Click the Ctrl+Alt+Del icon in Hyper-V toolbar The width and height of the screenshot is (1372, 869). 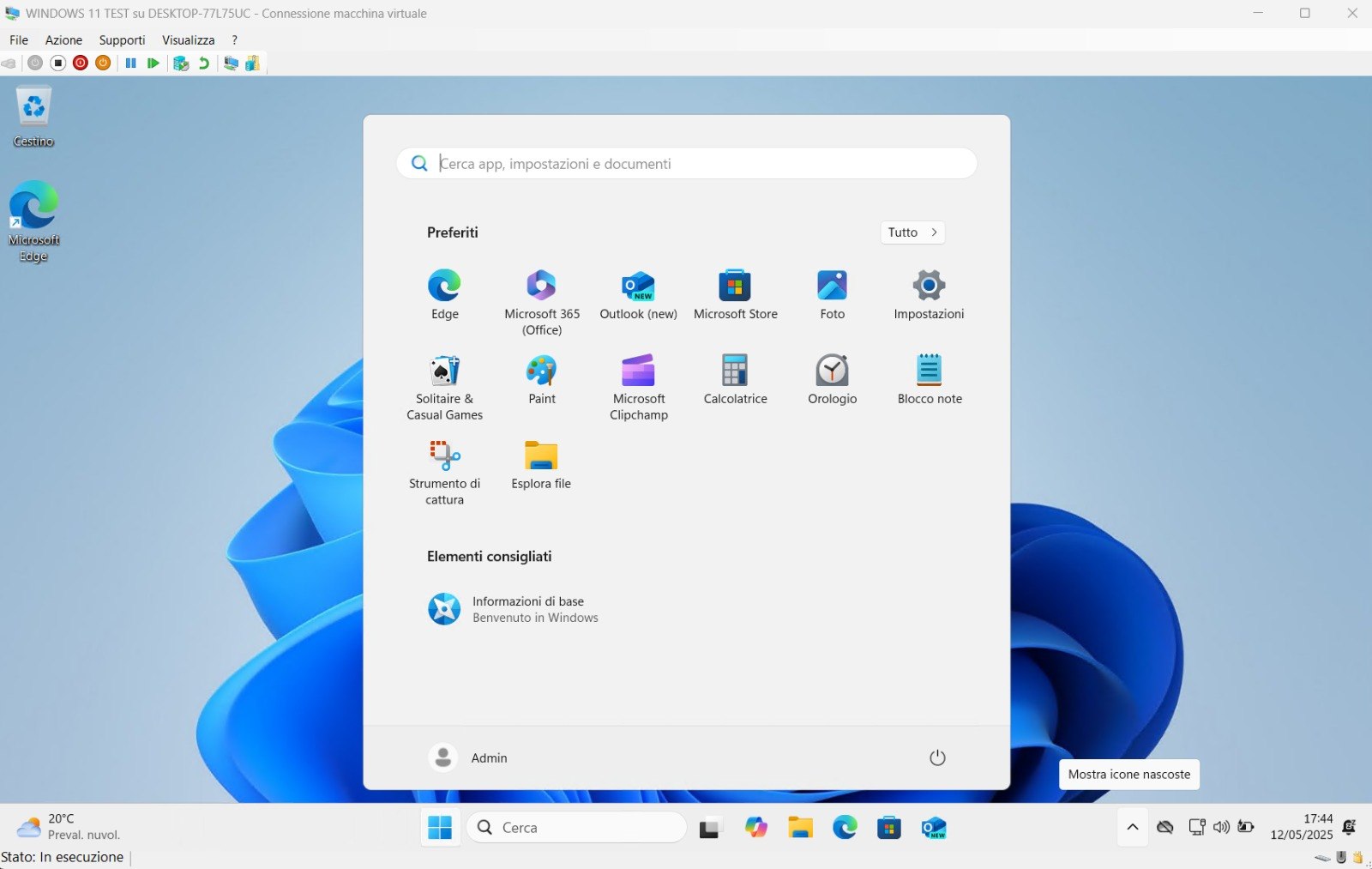click(9, 63)
